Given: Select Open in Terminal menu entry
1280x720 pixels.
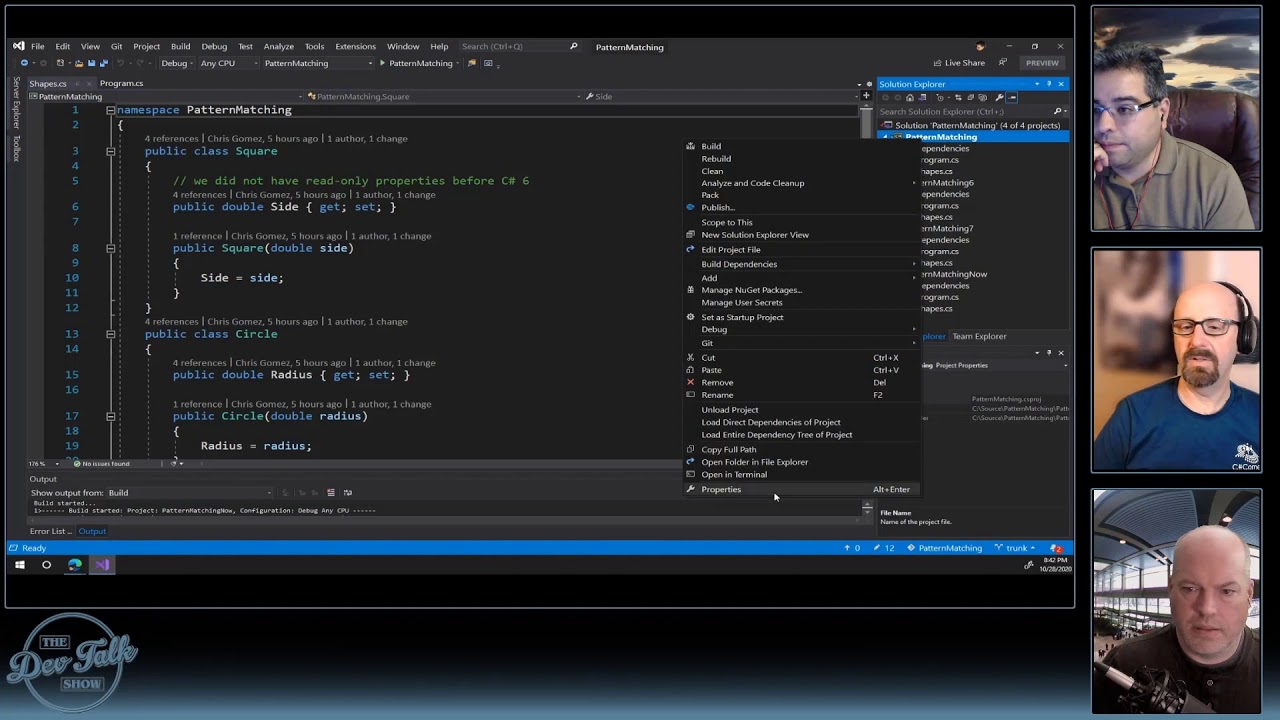Looking at the screenshot, I should 800,474.
